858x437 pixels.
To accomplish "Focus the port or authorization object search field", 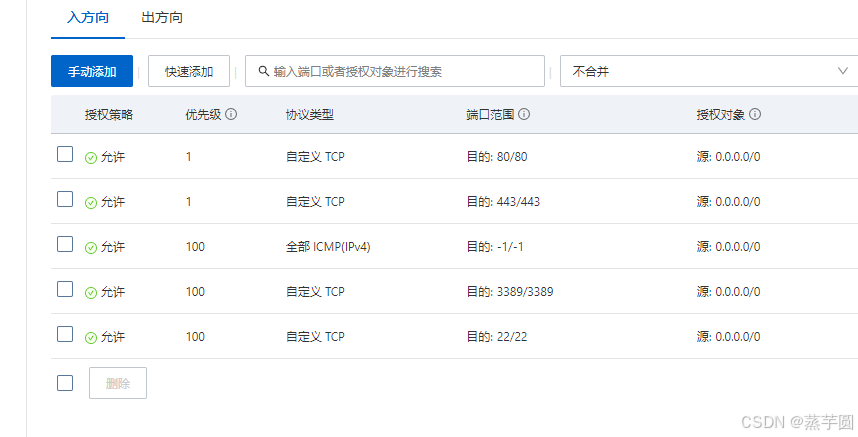I will (395, 71).
